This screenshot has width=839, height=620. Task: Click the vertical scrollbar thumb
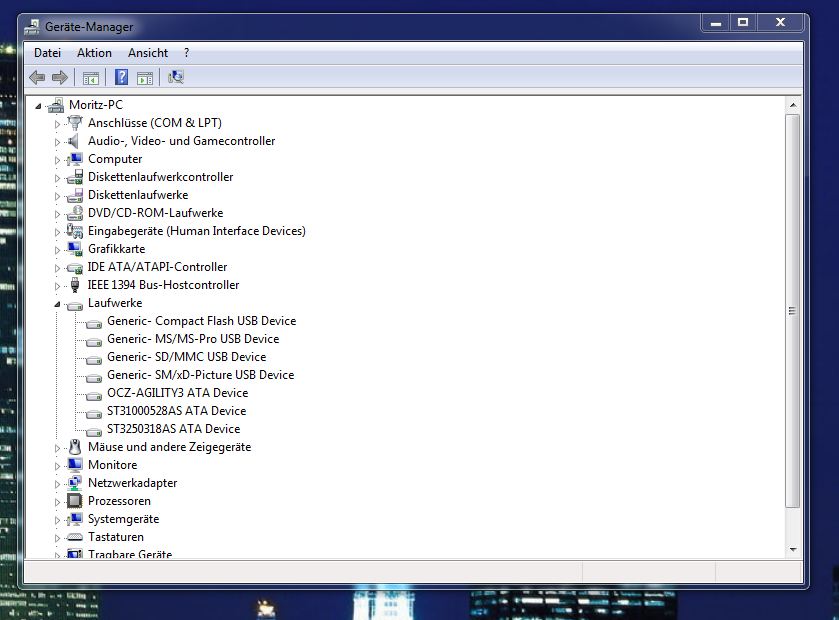point(793,311)
